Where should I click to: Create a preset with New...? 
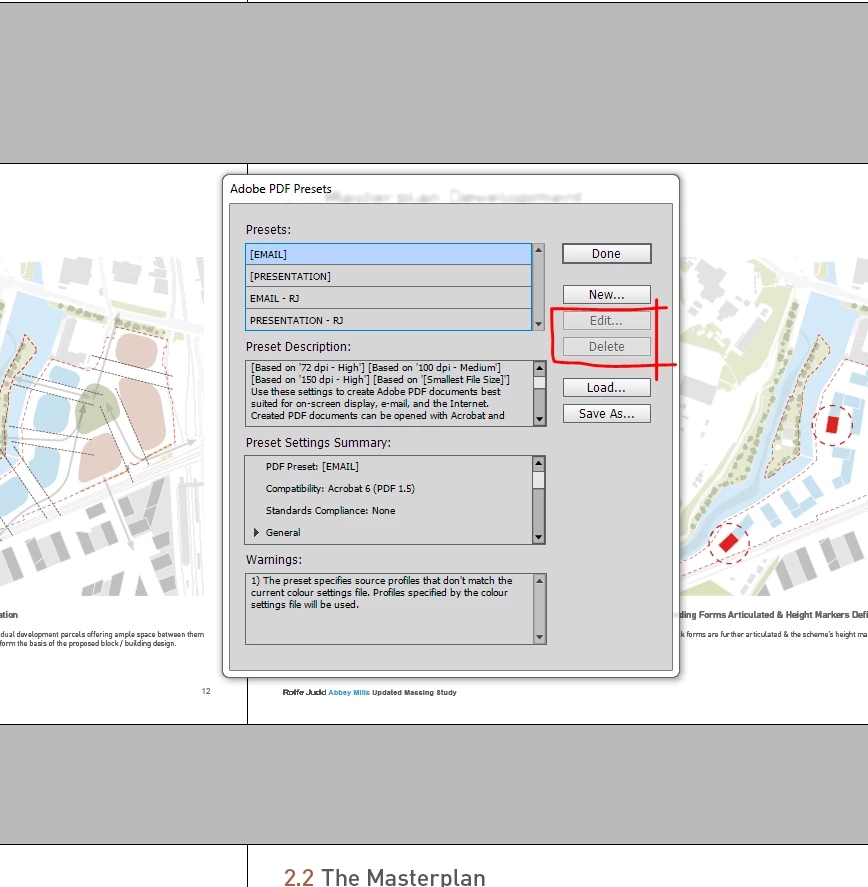tap(607, 295)
